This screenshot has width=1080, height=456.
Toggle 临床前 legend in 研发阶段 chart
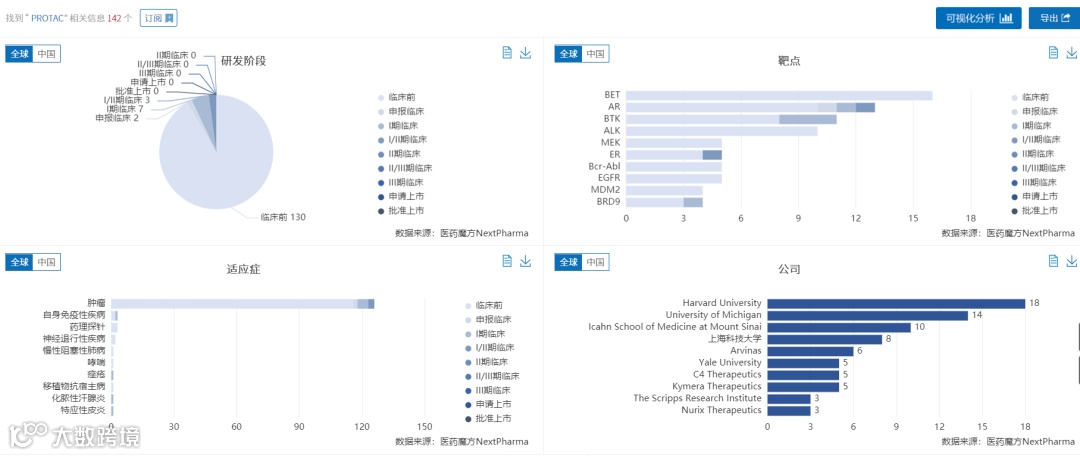(397, 97)
